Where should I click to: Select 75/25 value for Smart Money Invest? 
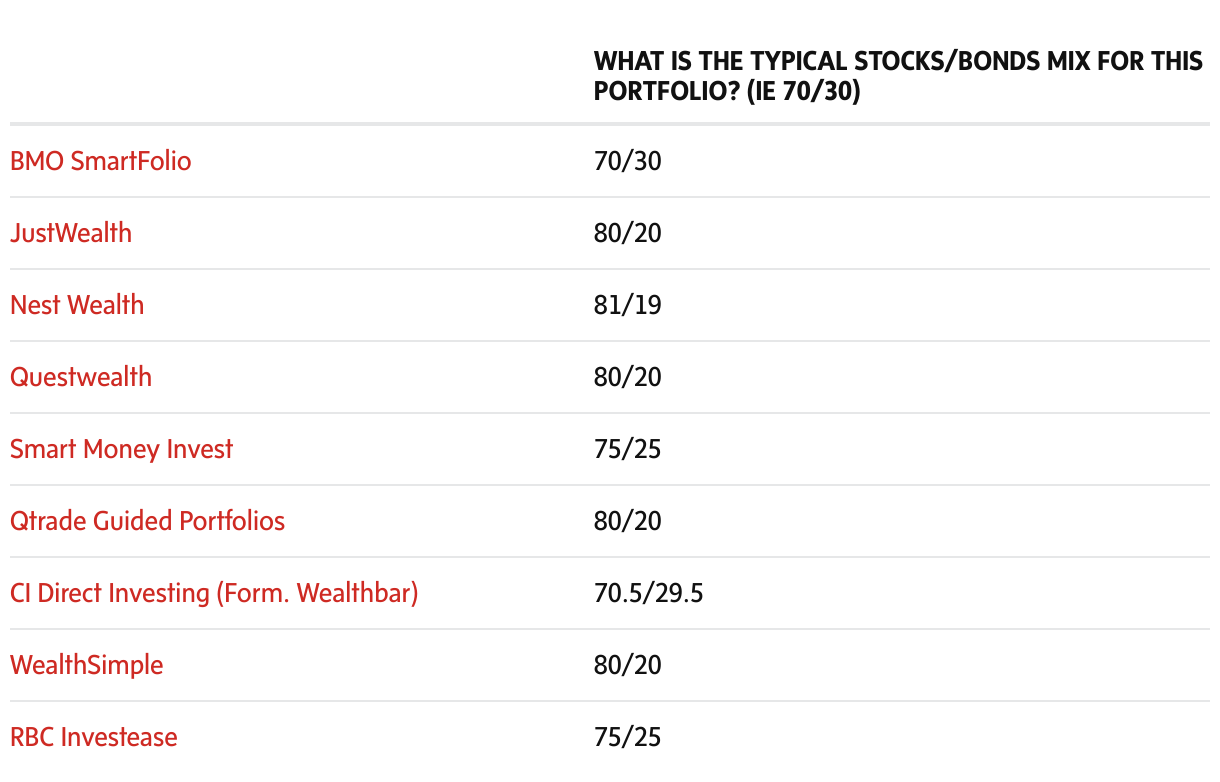point(627,449)
